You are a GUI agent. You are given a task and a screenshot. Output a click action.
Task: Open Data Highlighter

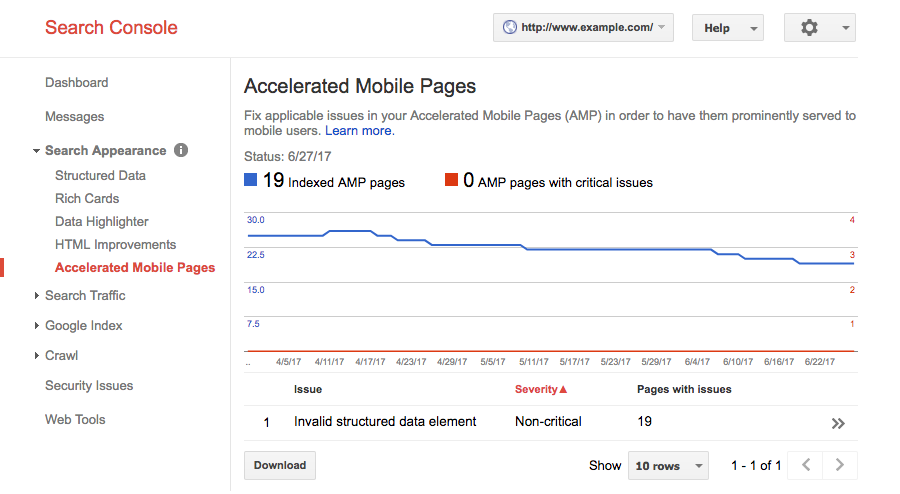pos(102,221)
